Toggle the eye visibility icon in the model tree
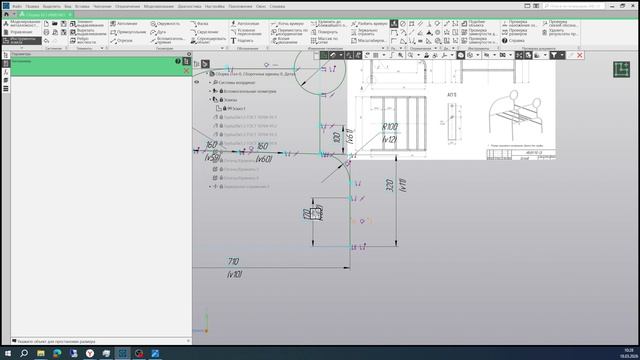The width and height of the screenshot is (640, 360). 197,82
